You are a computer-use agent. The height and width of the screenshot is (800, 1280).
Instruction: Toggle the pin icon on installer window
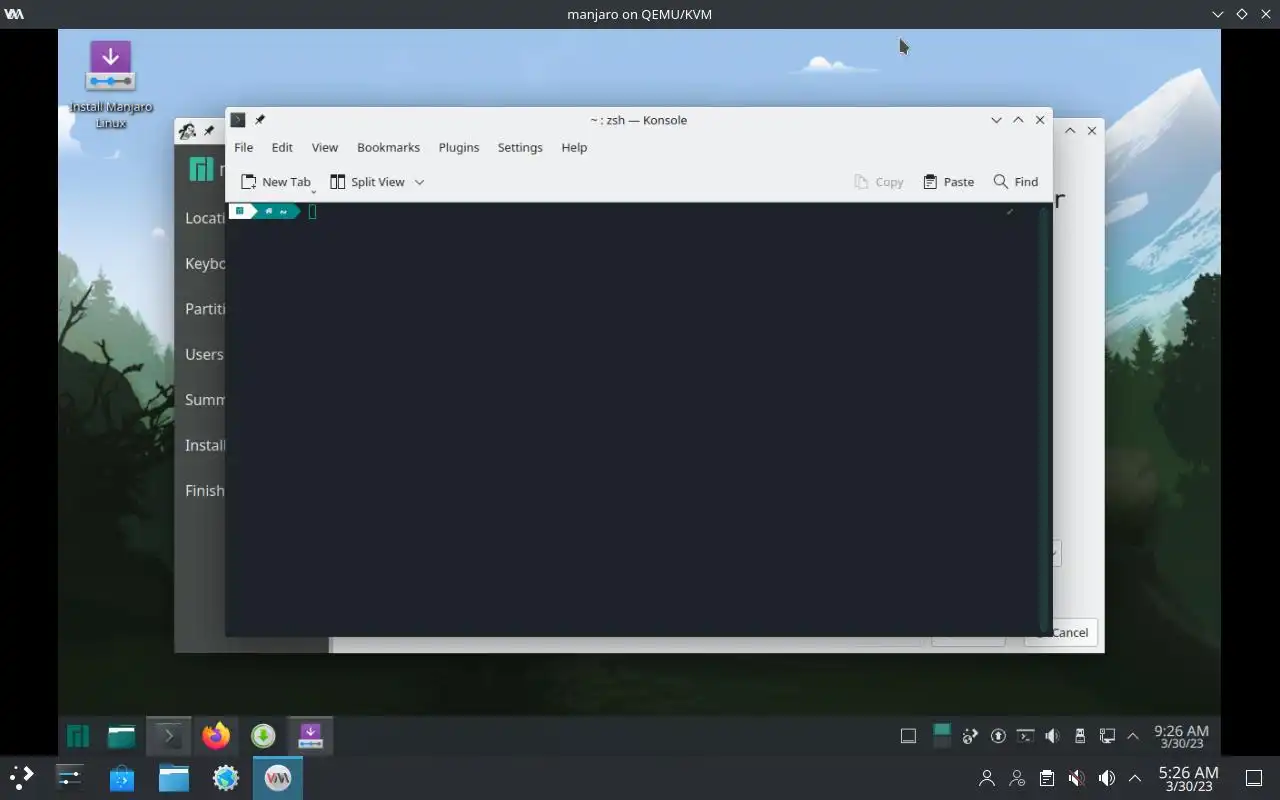tap(209, 131)
